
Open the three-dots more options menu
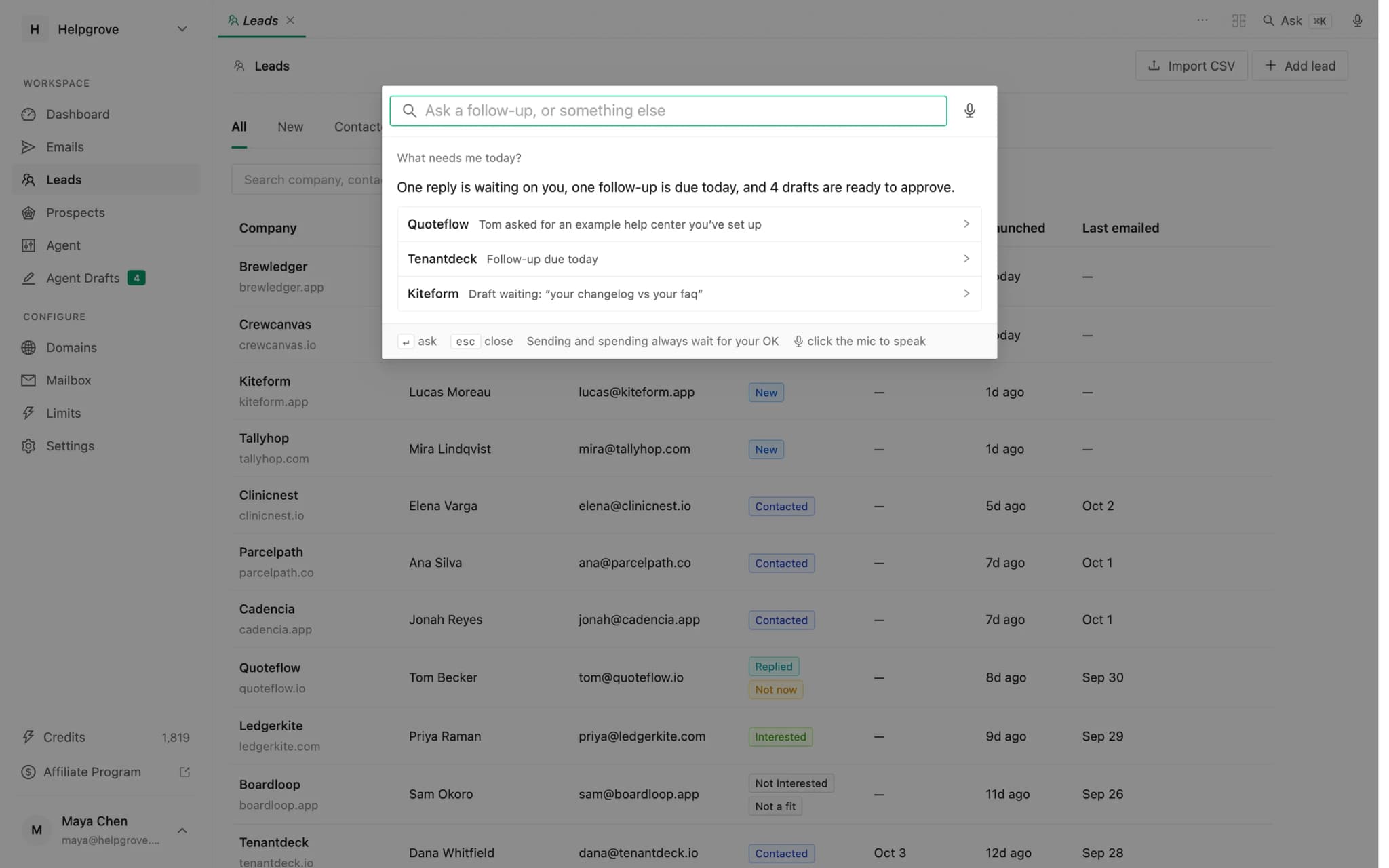(1202, 20)
